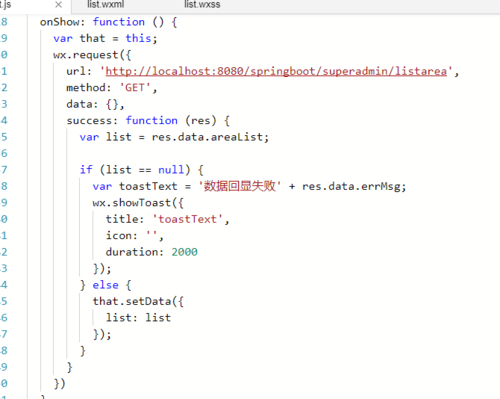
Task: Click the duration value 2000
Action: click(x=185, y=252)
